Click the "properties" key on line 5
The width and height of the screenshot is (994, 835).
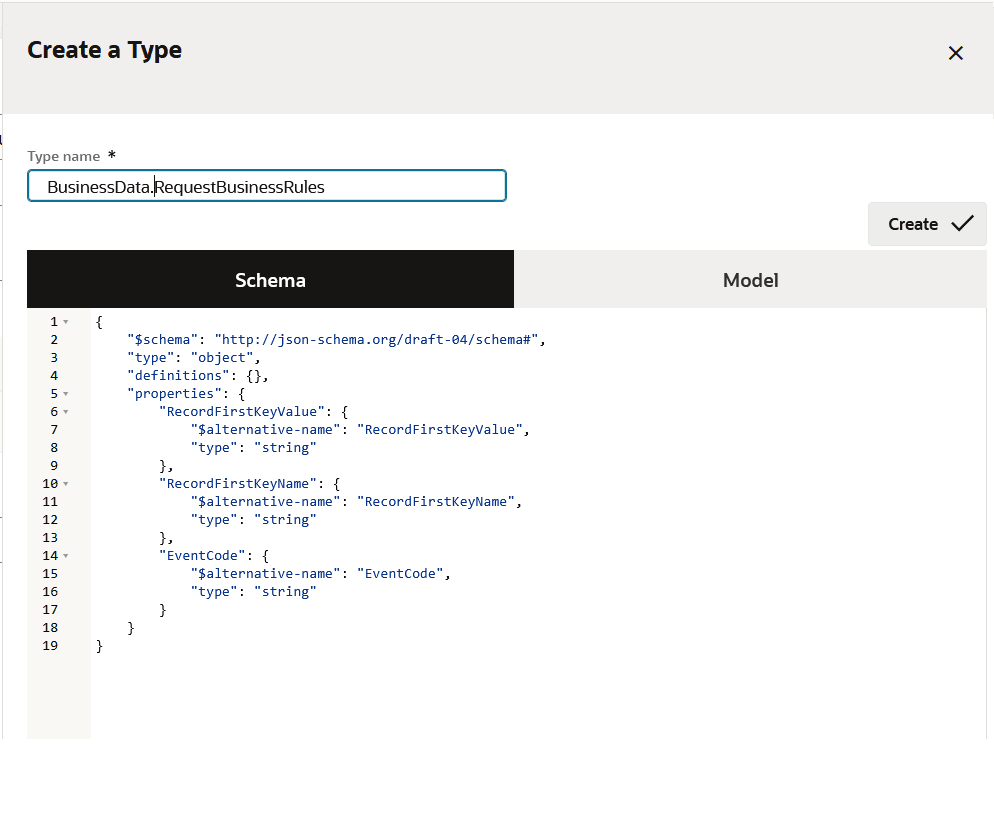(174, 394)
